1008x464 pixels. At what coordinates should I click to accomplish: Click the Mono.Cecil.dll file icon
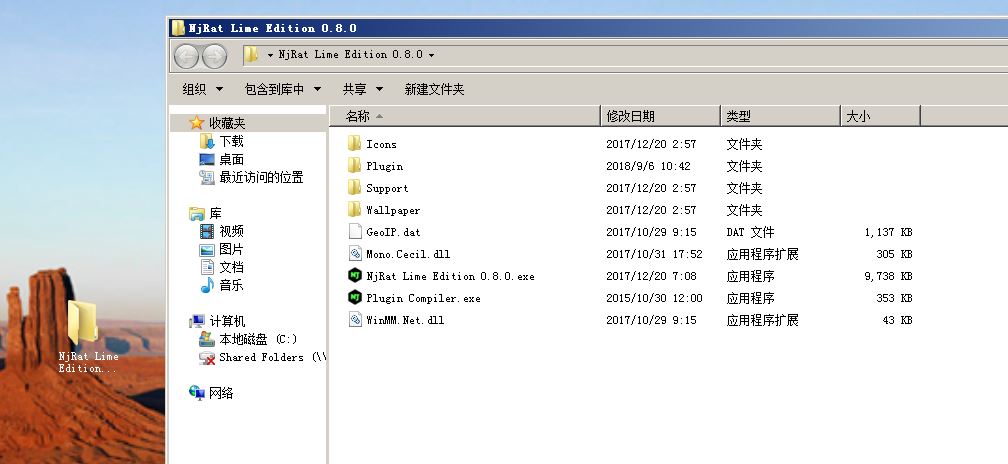coord(355,254)
